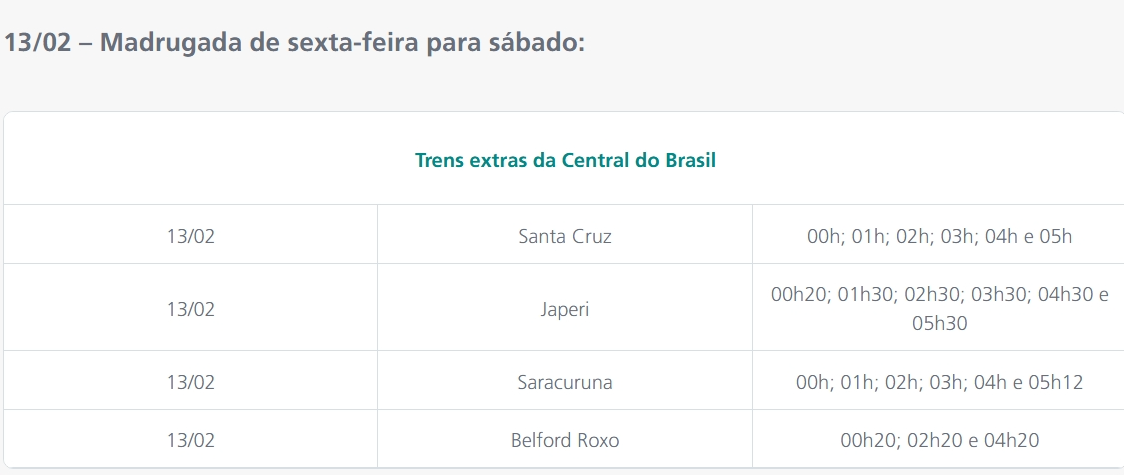Click the Saracuruna train times cell
Screen dimensions: 1124x475
coord(939,382)
